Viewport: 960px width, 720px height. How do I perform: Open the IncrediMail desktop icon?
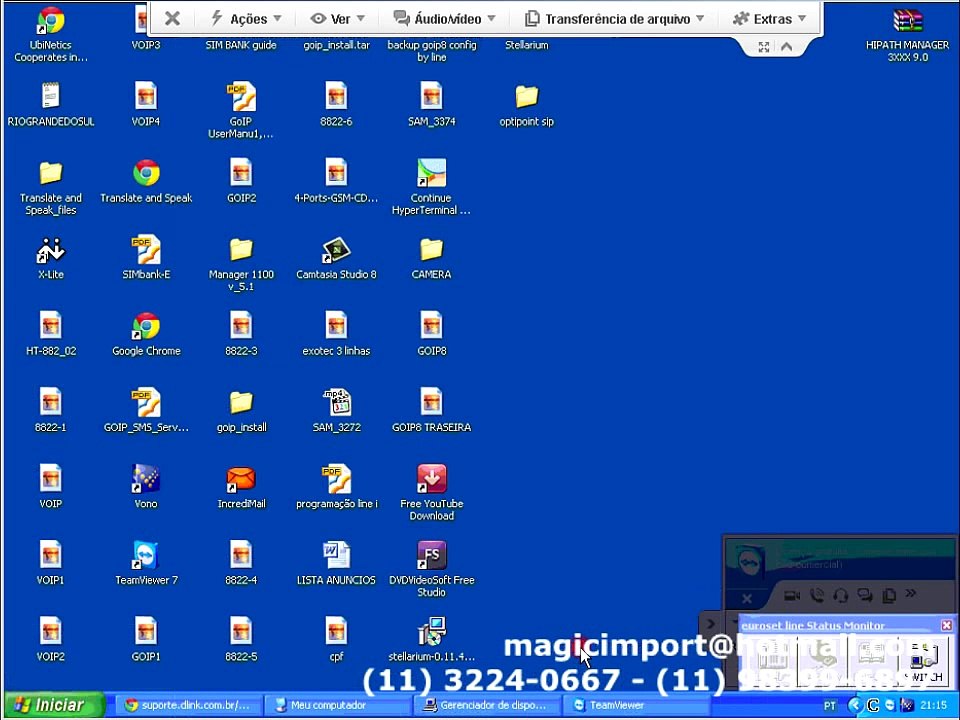[x=241, y=480]
